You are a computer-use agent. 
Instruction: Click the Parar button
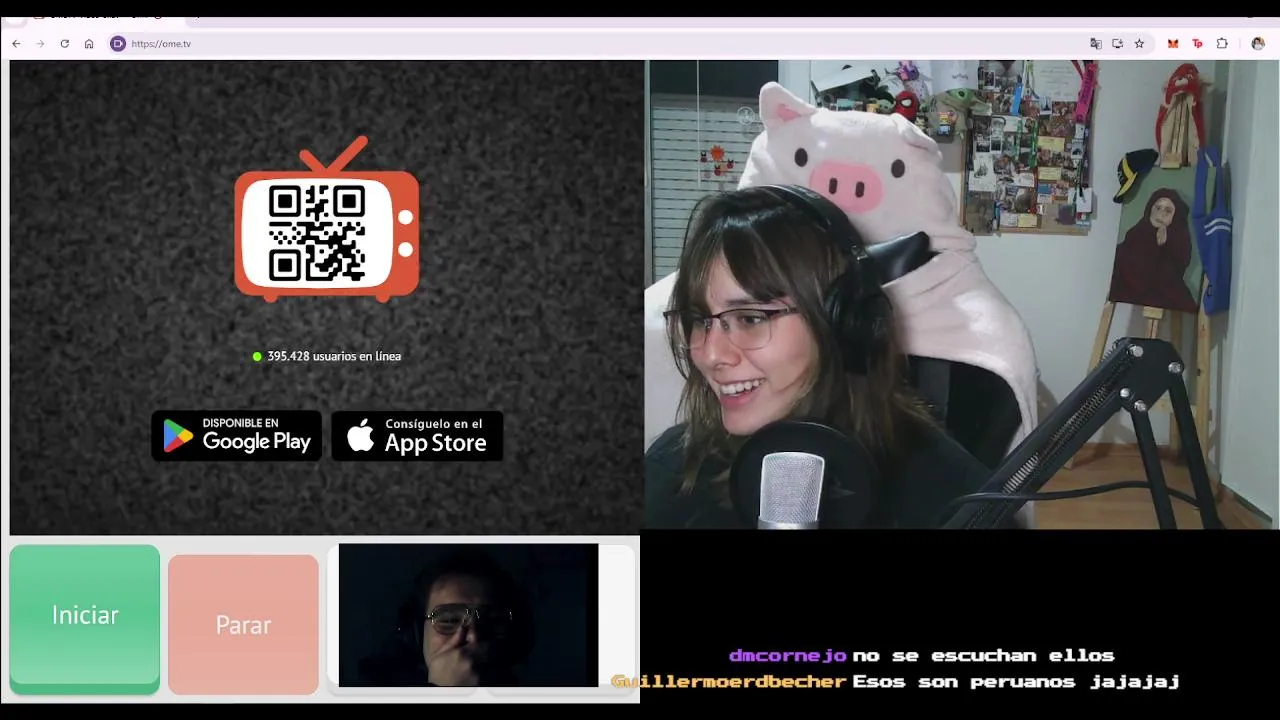point(243,625)
